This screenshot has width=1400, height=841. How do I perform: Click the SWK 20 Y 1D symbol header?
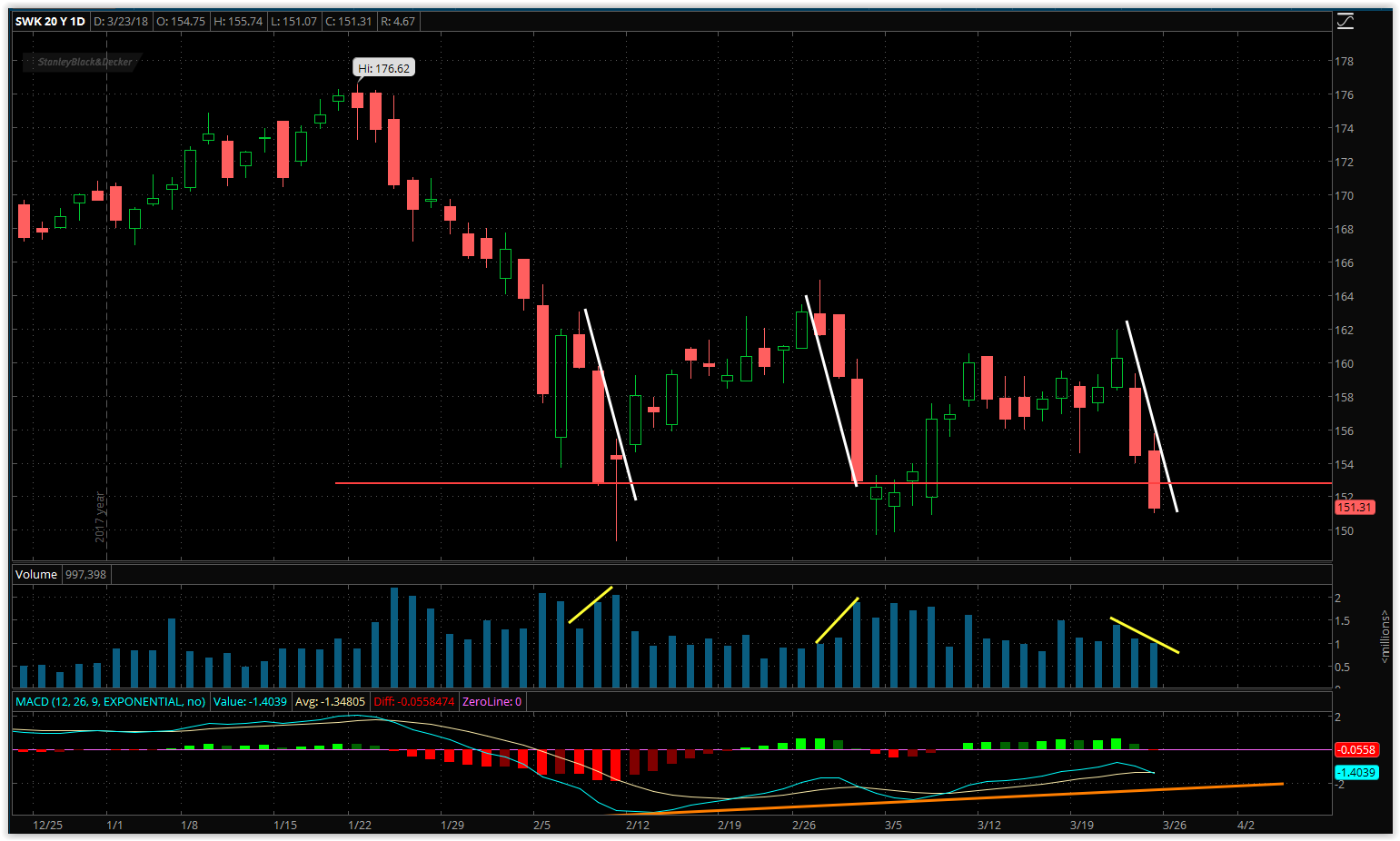point(50,21)
